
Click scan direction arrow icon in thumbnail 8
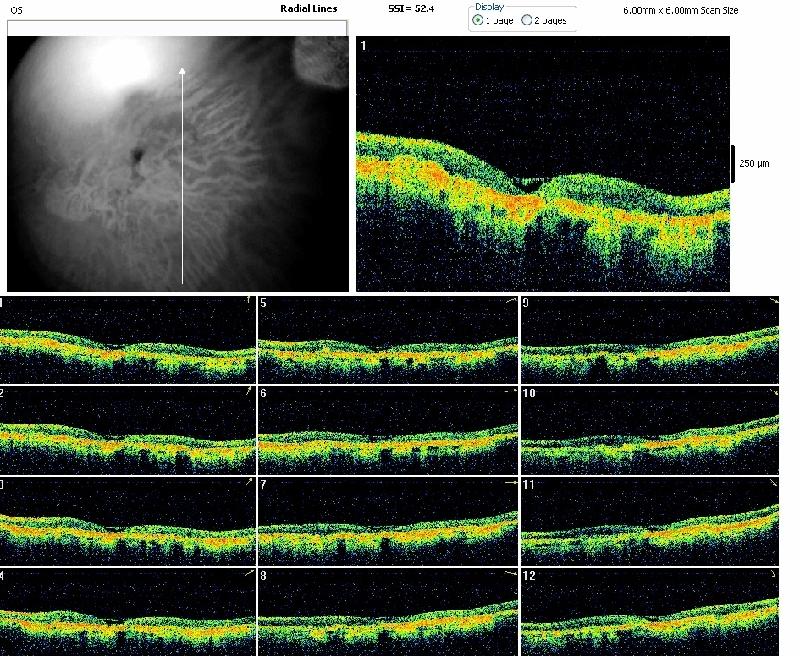point(513,574)
